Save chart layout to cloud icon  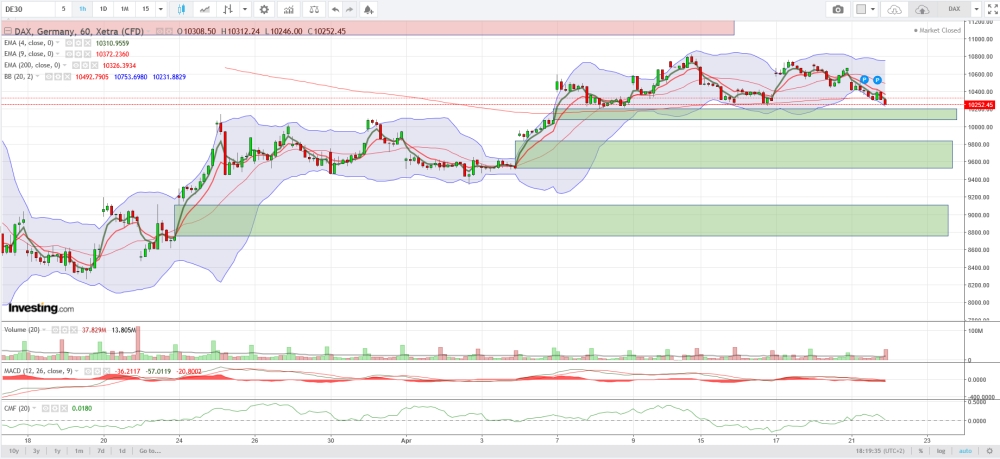(x=922, y=9)
